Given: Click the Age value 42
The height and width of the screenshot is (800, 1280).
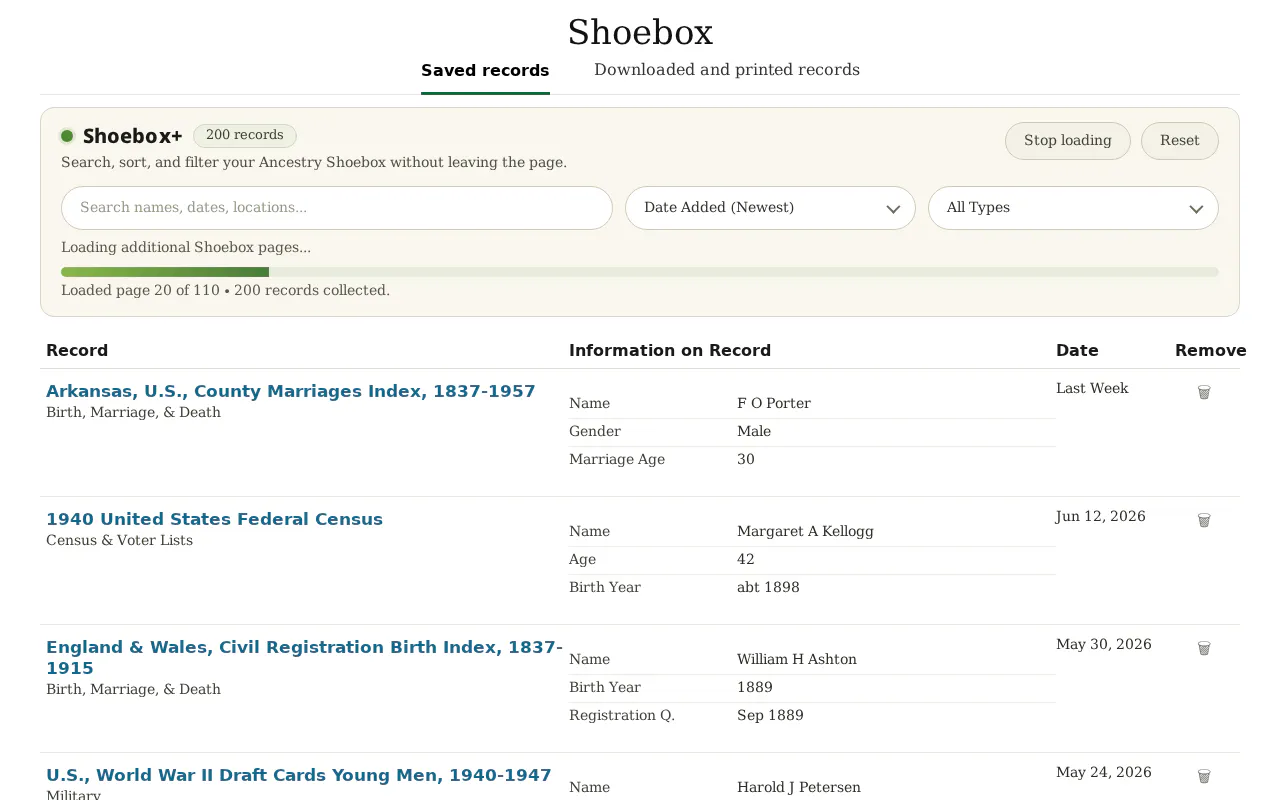Looking at the screenshot, I should click(746, 559).
